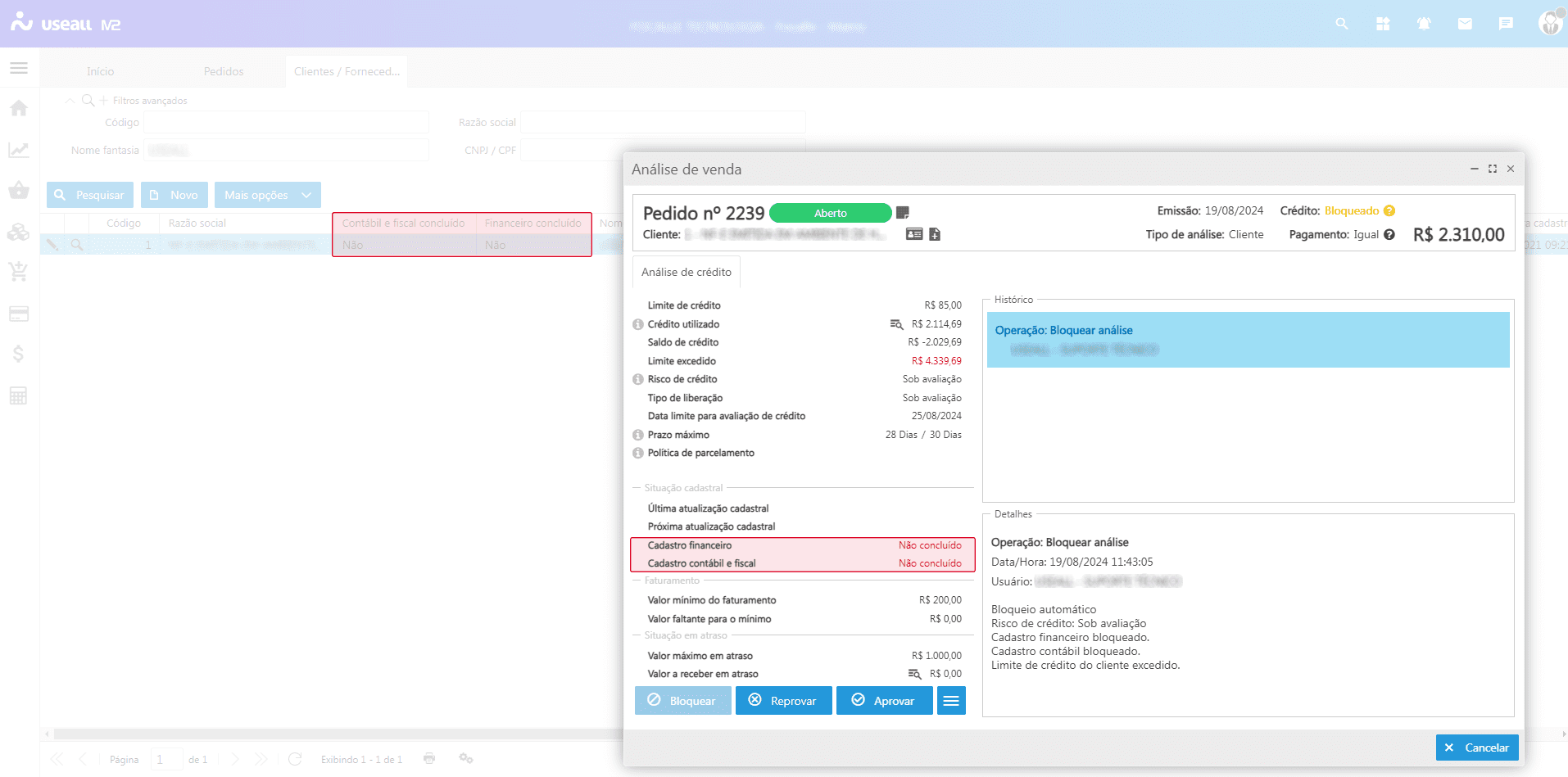The height and width of the screenshot is (777, 1568).
Task: Click the info icon beside Risco de crédito
Action: tap(638, 380)
